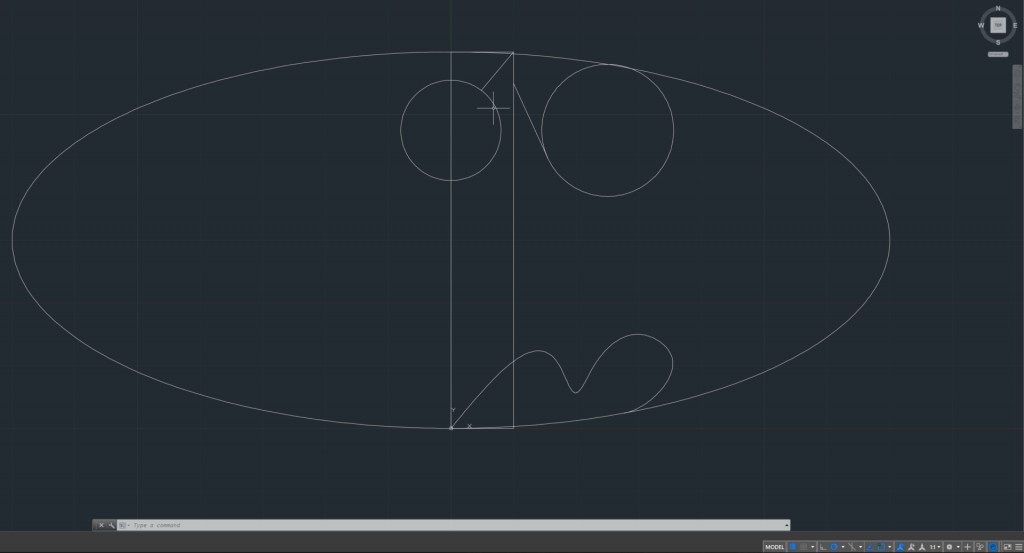Click the W compass direction on ViewCube

pos(981,25)
